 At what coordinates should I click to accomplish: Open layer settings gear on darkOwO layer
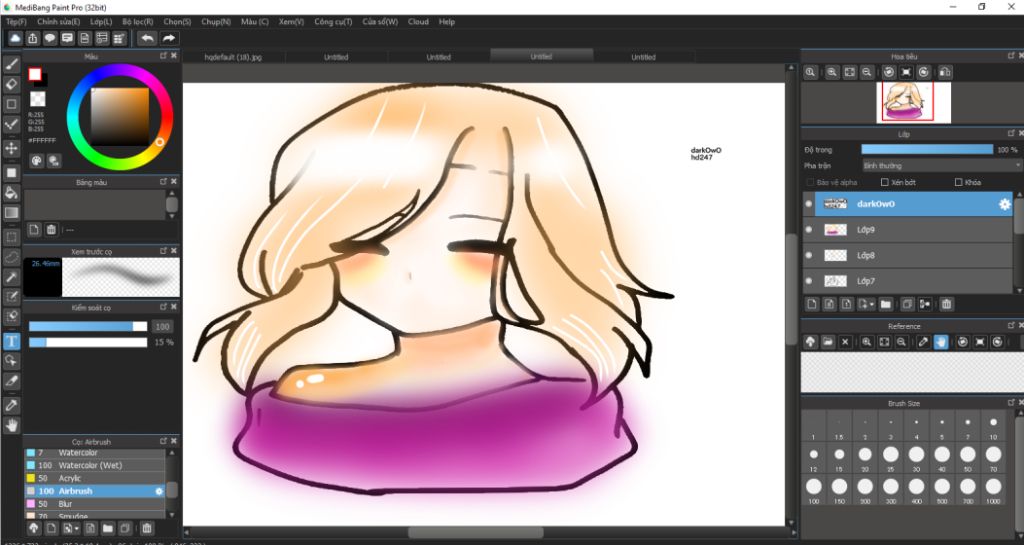click(x=1004, y=204)
